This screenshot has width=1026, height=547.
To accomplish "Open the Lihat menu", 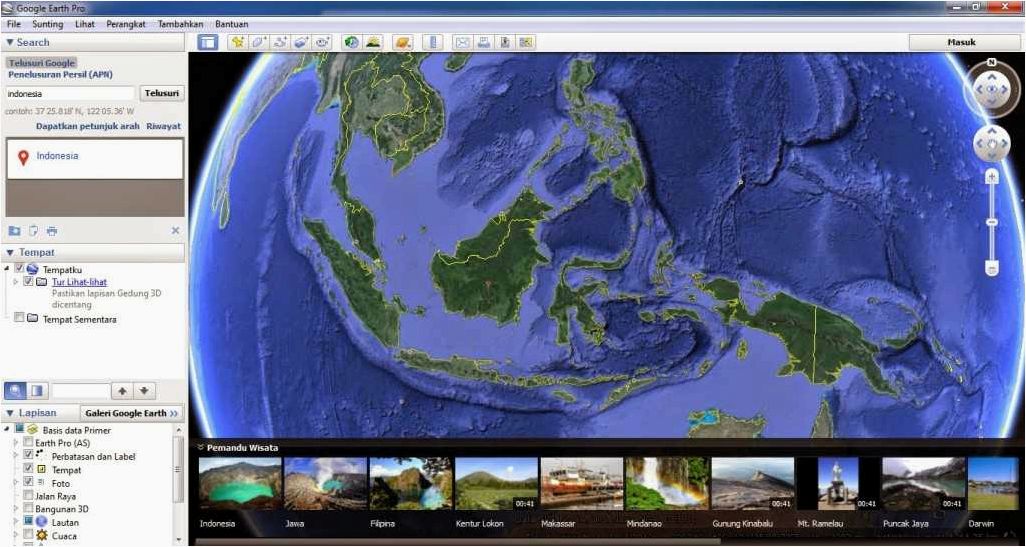I will [85, 24].
